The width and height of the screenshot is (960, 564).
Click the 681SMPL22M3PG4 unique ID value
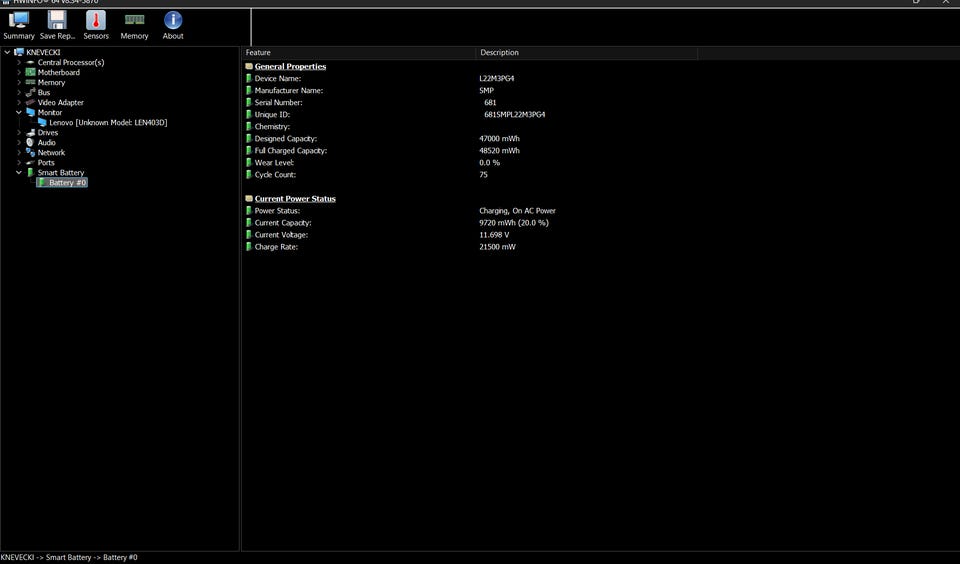point(514,115)
